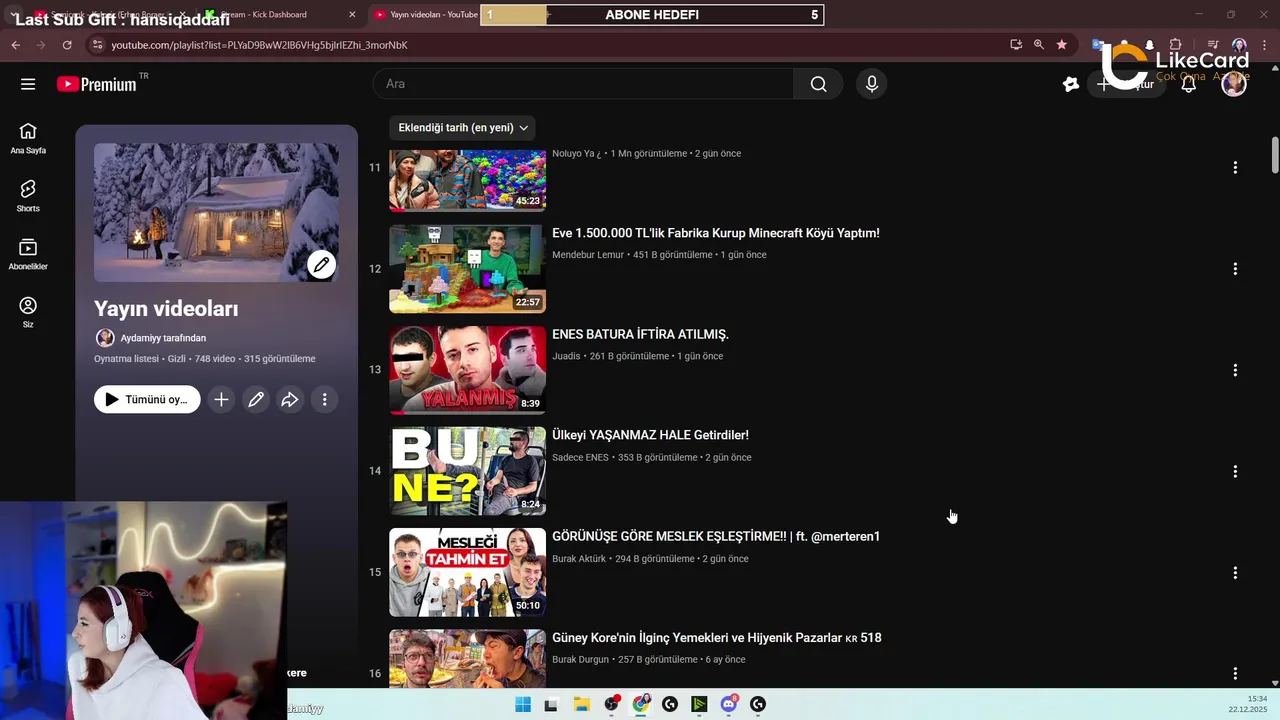Viewport: 1280px width, 720px height.
Task: Open Shorts in the sidebar
Action: tap(28, 196)
